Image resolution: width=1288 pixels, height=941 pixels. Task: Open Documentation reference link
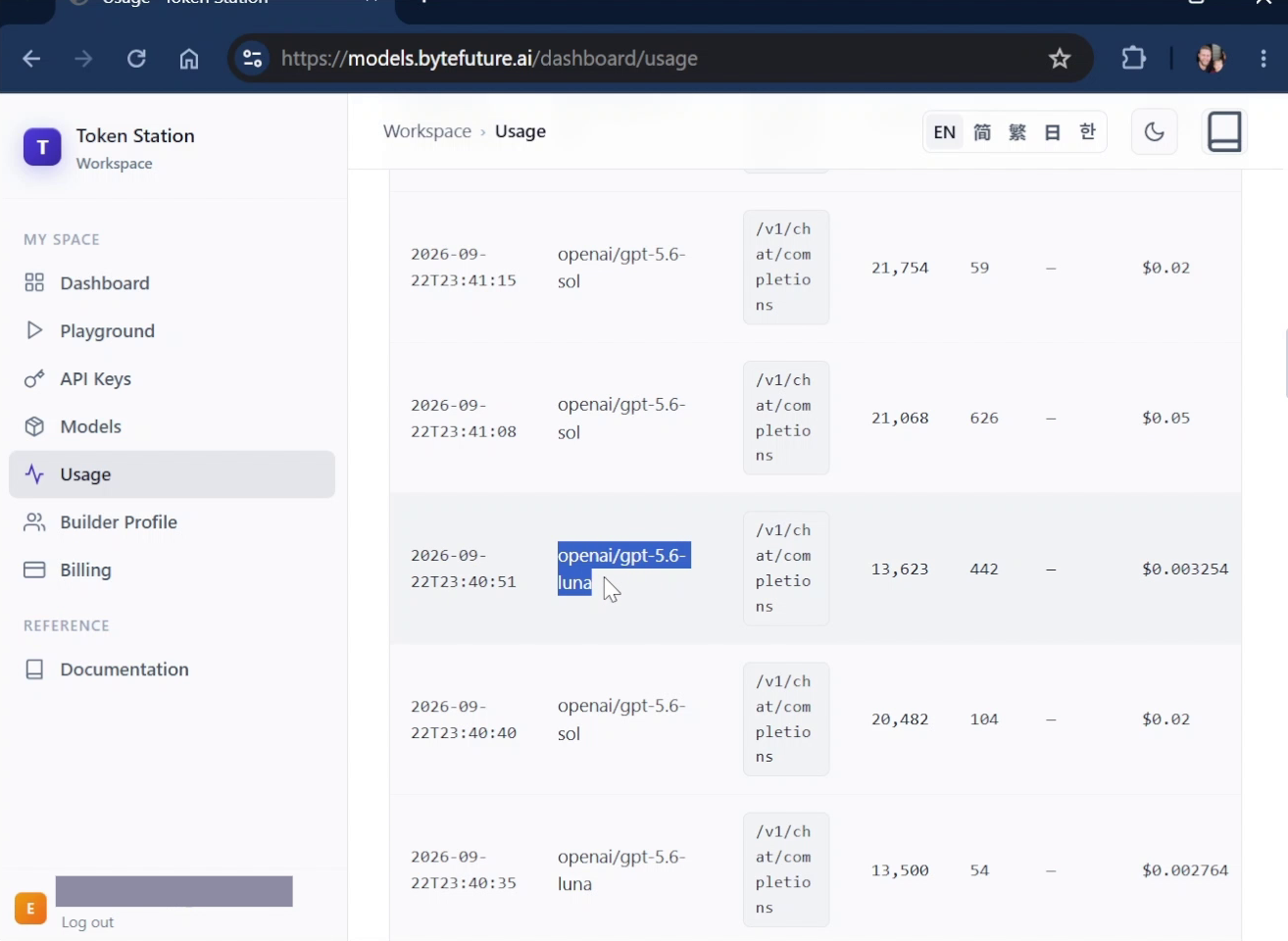click(x=172, y=669)
